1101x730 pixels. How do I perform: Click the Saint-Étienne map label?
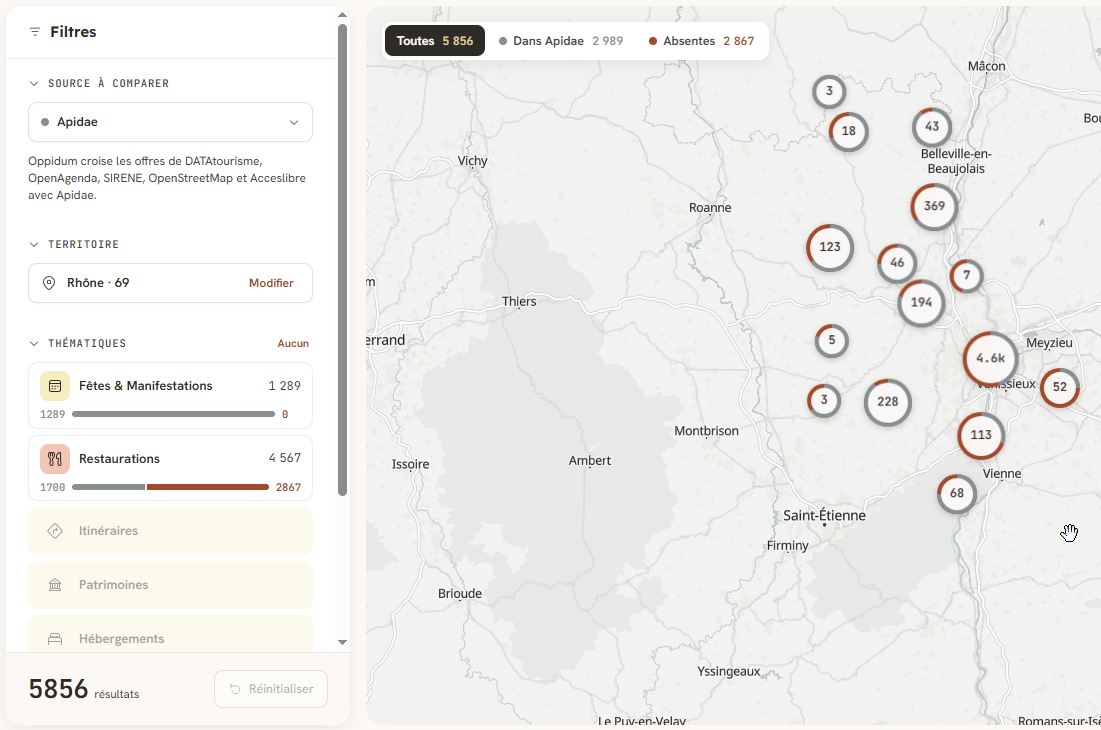824,516
